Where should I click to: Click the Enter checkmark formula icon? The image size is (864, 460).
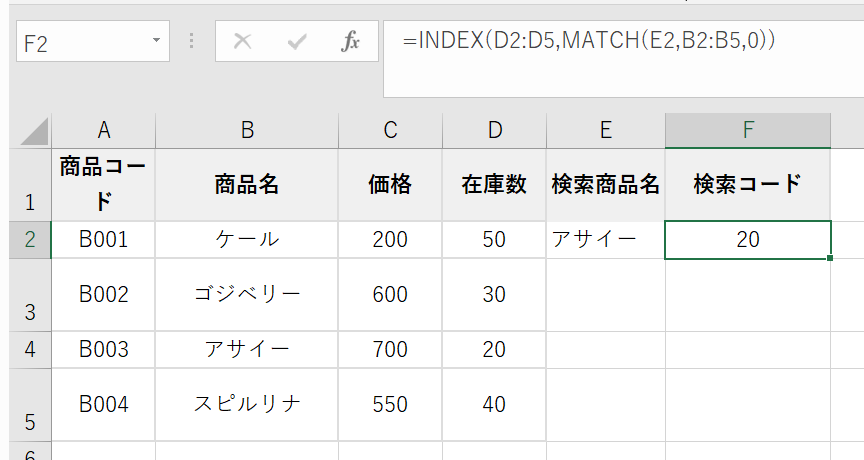(296, 42)
